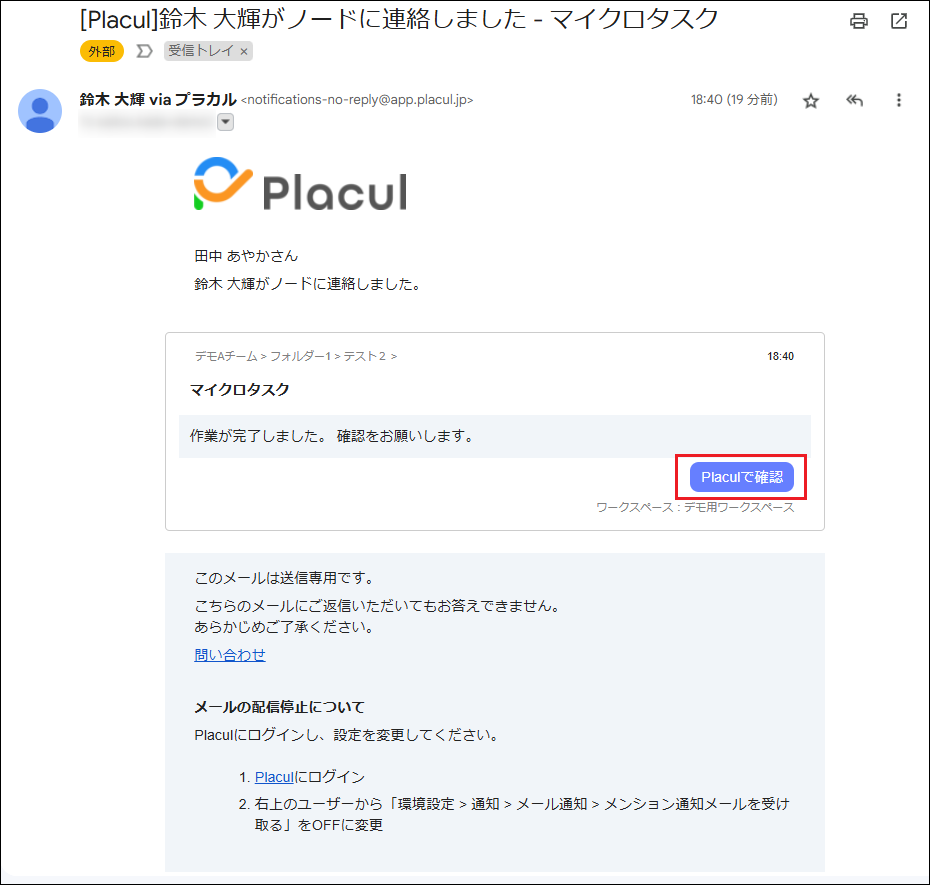Print this email with the printer icon

858,21
